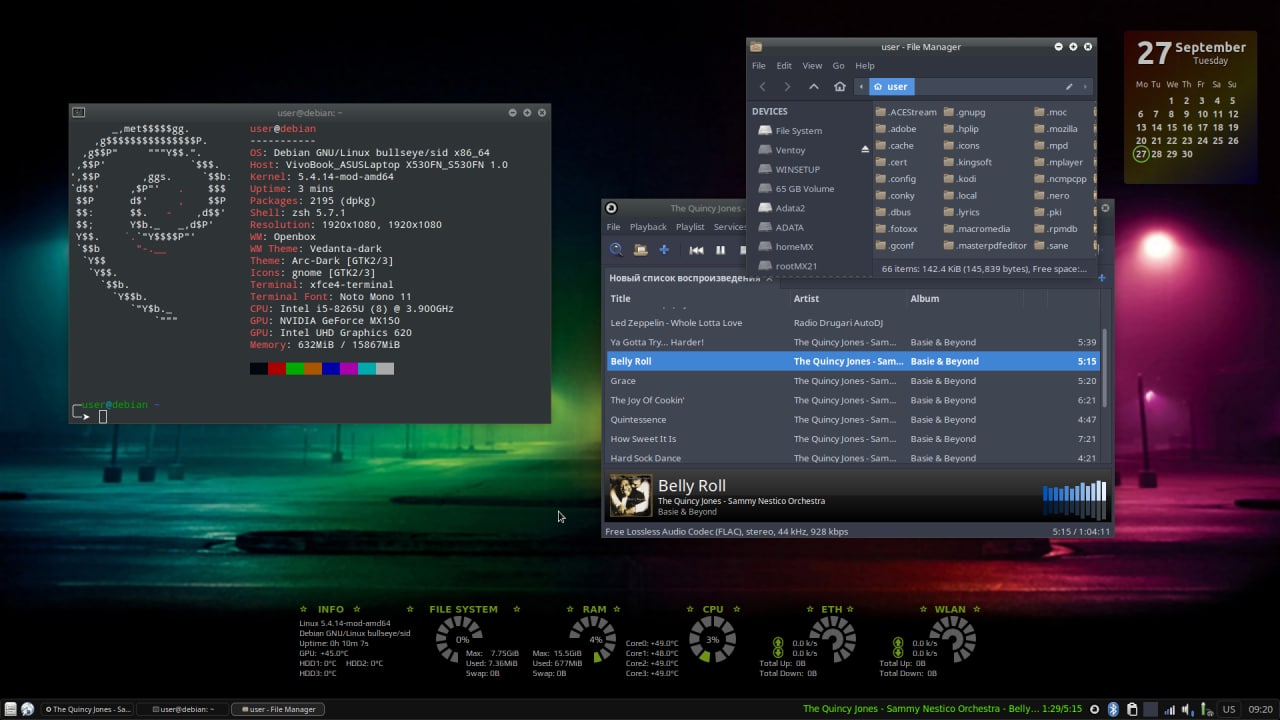Click the blue plus Add icon in player toolbar
This screenshot has width=1280, height=720.
(663, 250)
